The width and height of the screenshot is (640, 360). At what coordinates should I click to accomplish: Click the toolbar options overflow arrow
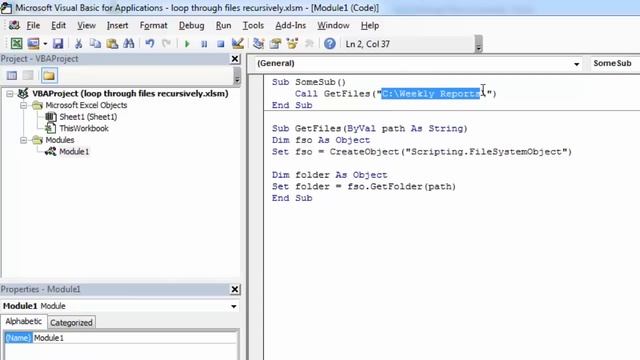(x=478, y=44)
